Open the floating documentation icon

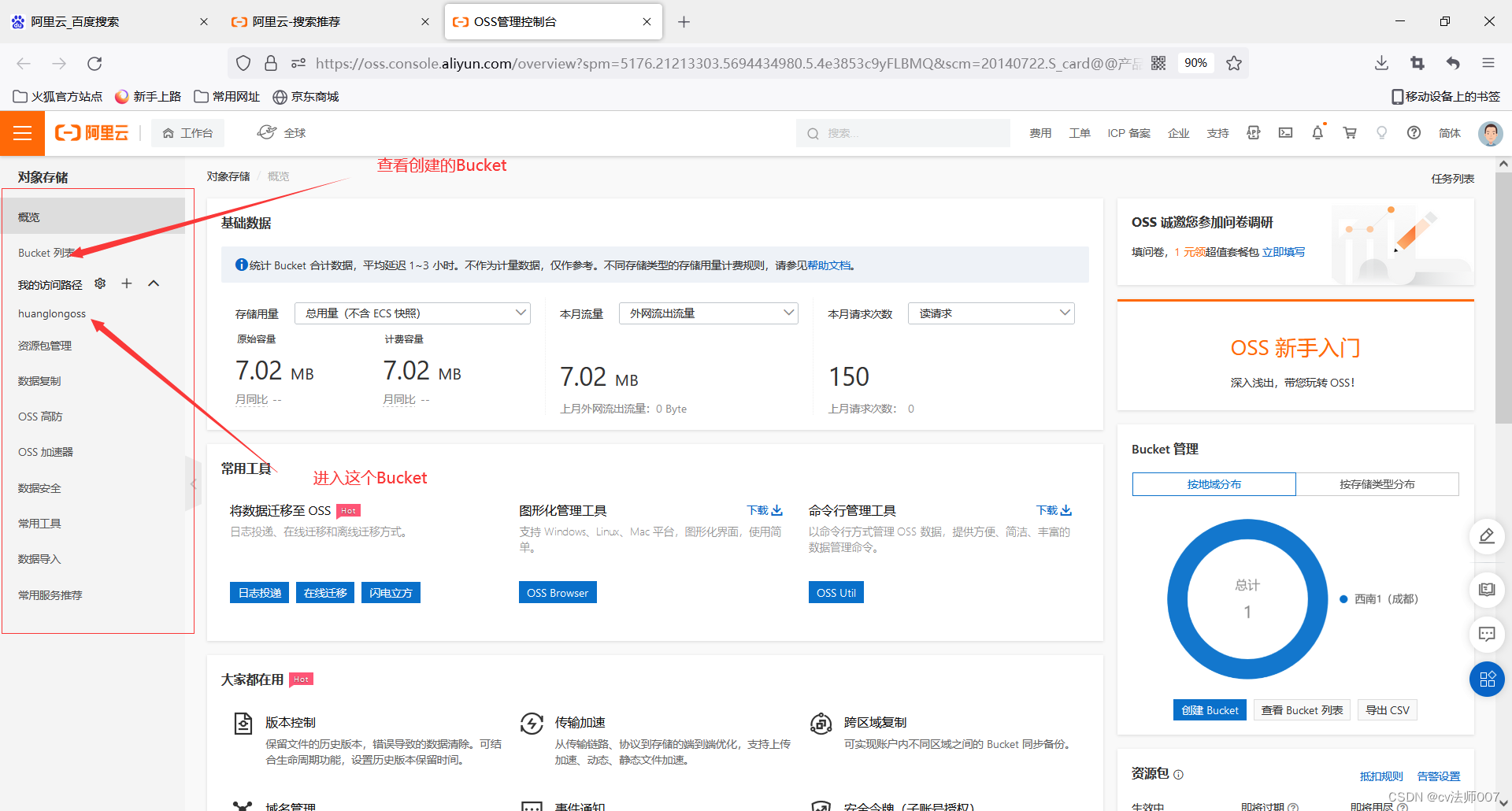tap(1487, 590)
